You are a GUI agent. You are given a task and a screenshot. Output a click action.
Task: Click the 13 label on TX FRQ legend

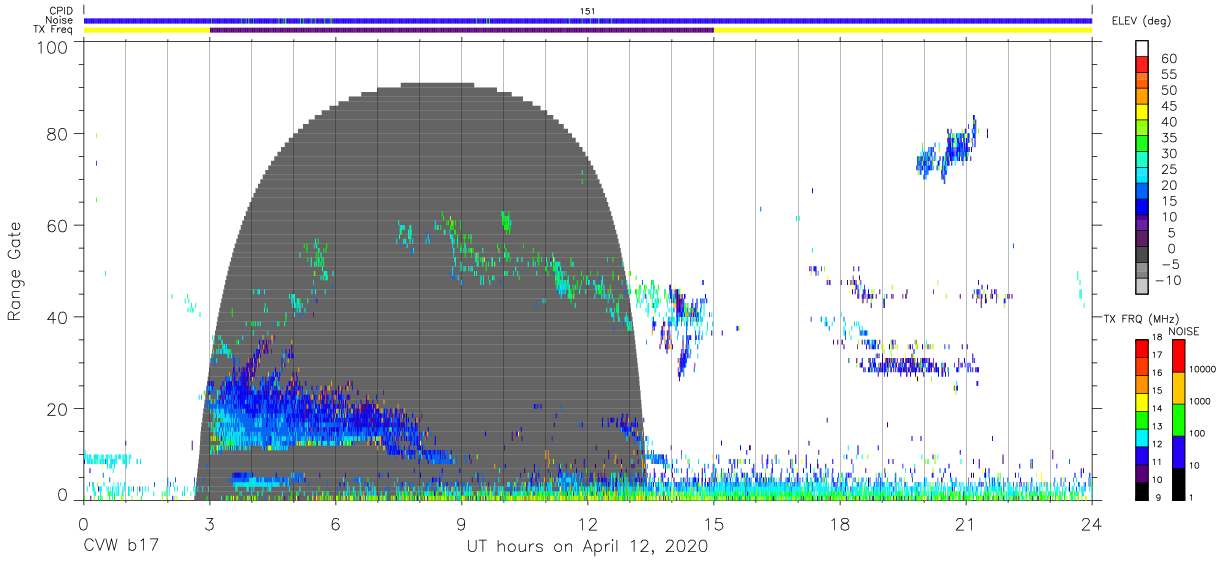(x=1156, y=426)
